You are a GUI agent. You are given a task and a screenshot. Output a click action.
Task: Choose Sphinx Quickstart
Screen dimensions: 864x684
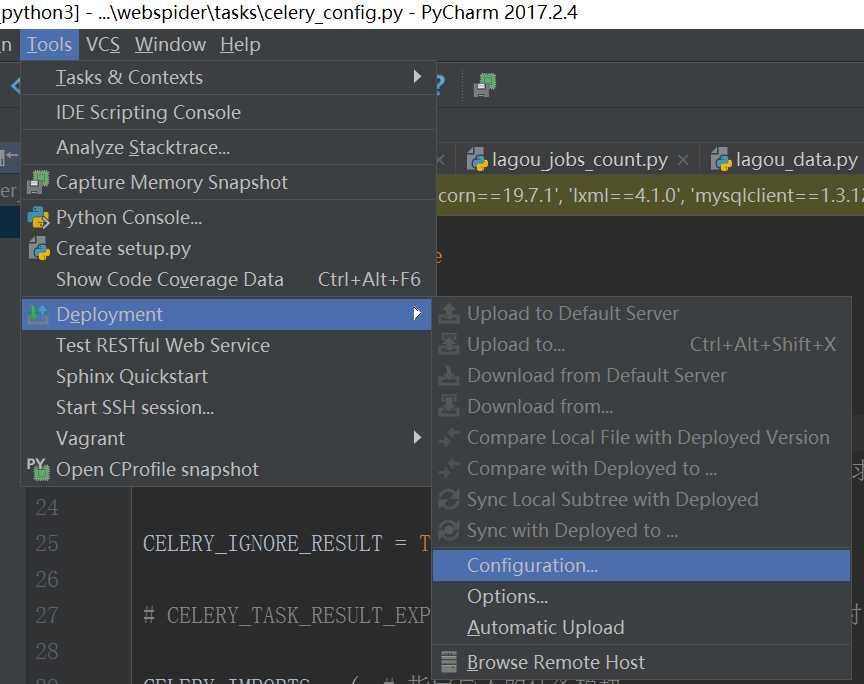[x=226, y=376]
